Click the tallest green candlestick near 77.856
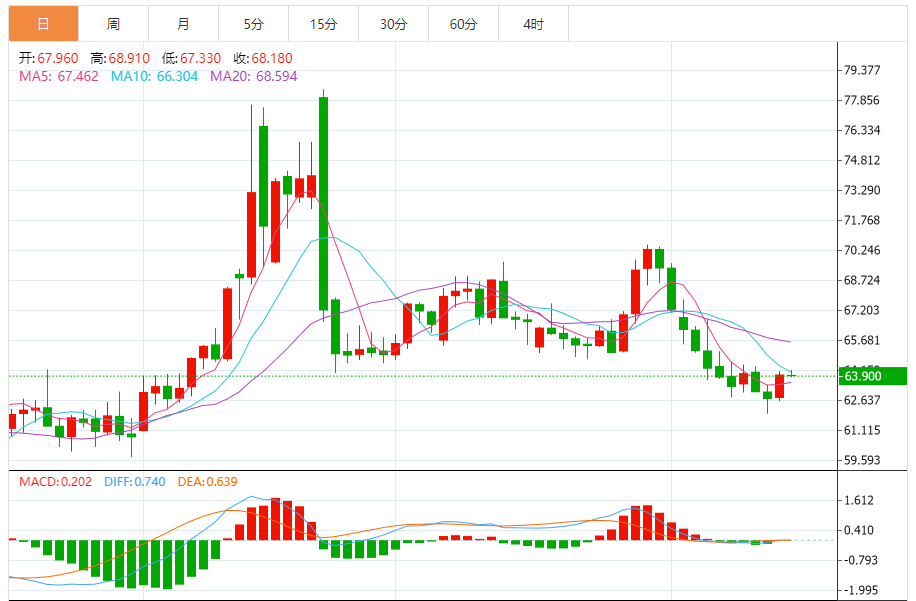Screen dimensions: 916x601 tap(323, 203)
